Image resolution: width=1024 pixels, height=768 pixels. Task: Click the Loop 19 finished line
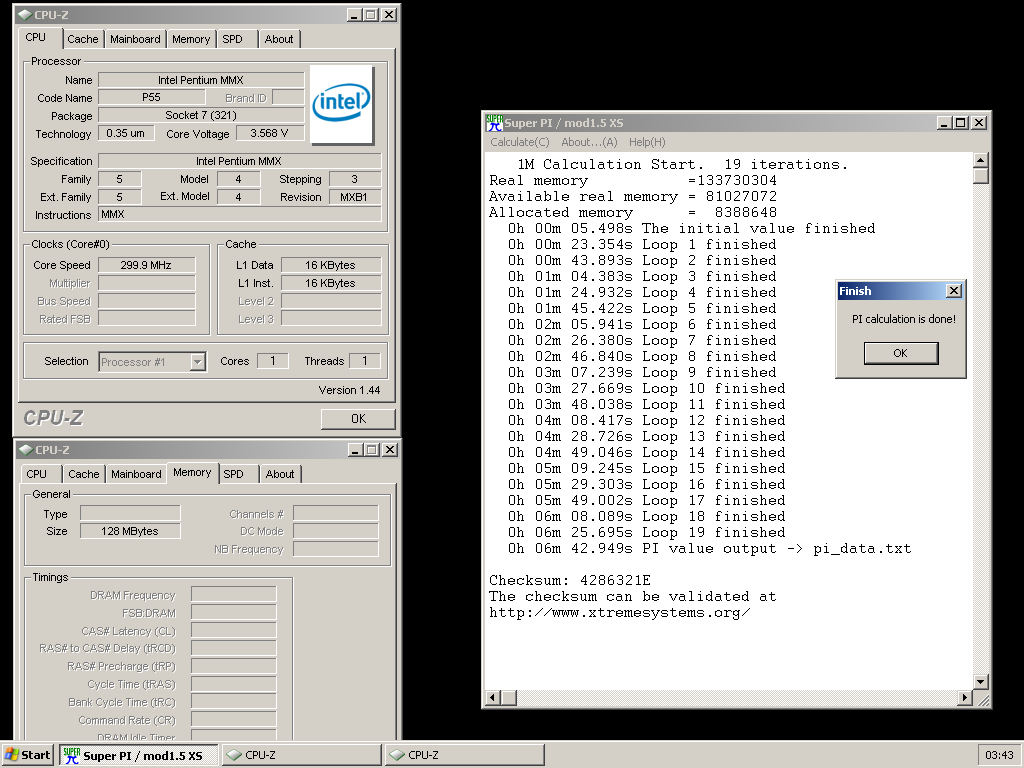(x=647, y=532)
